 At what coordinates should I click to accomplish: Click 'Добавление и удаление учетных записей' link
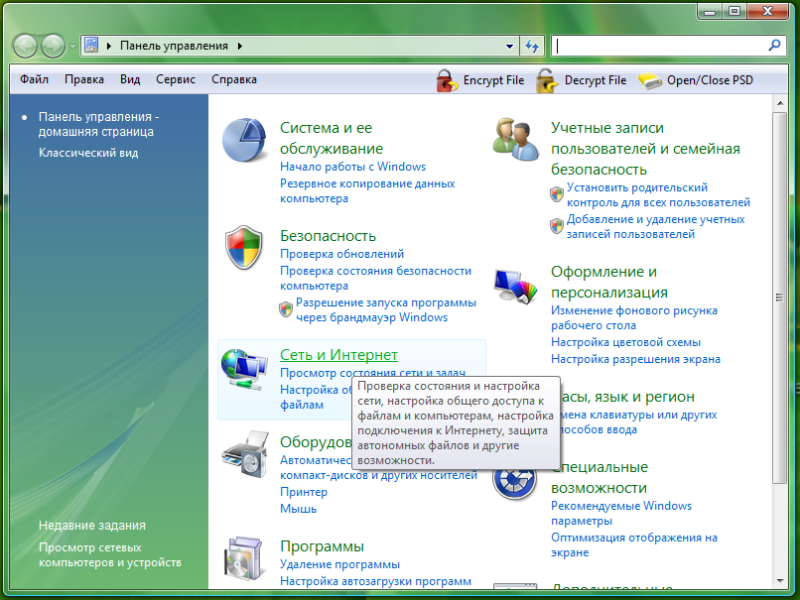656,227
